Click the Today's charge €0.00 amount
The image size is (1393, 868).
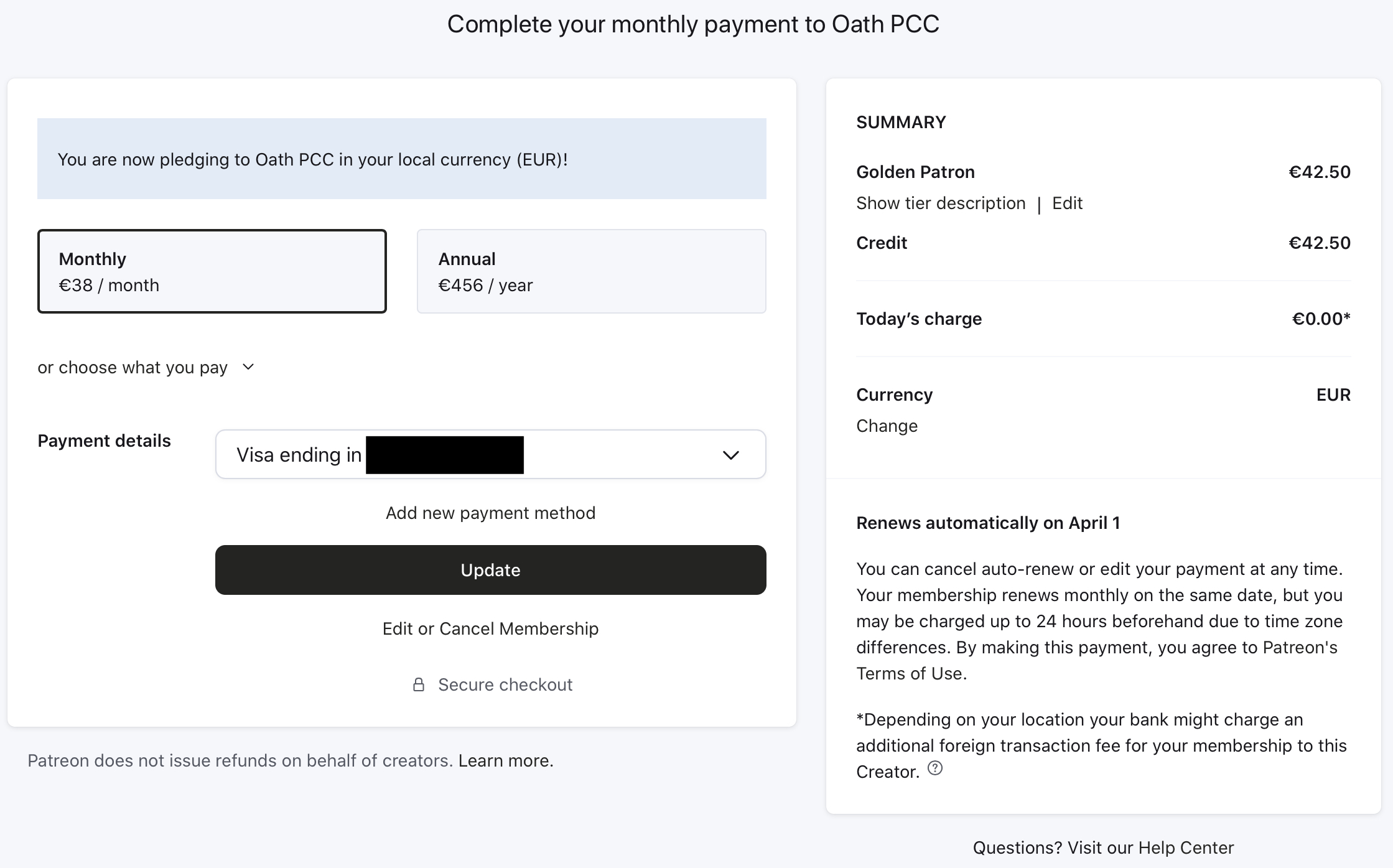click(1321, 319)
